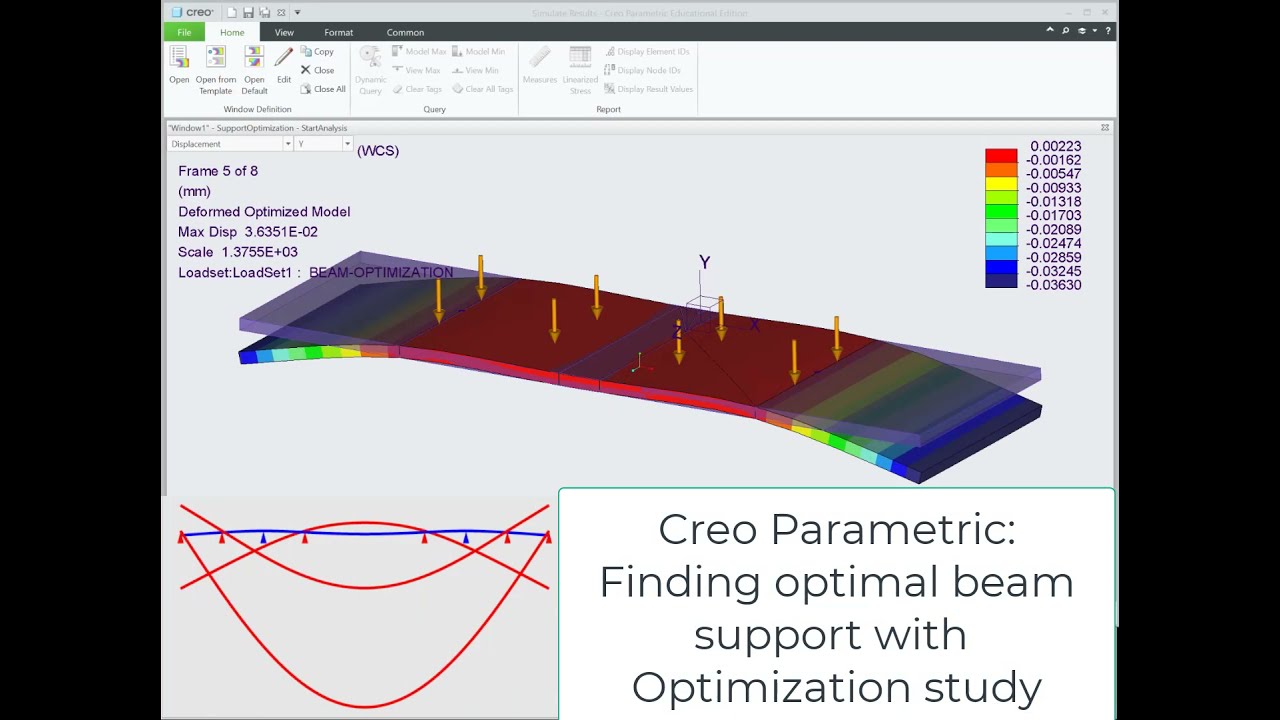
Task: Click the Copy window definition button
Action: tap(317, 51)
